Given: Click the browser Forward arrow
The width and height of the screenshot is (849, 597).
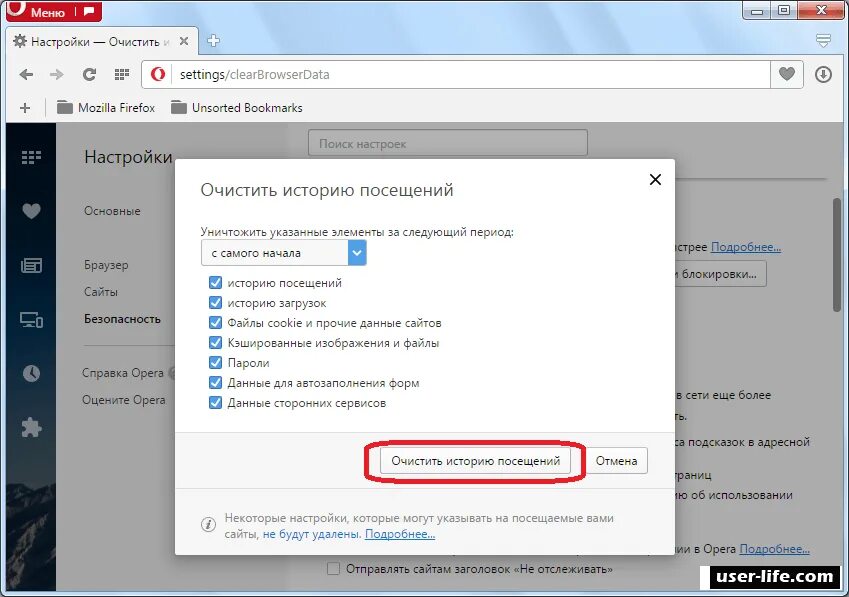Looking at the screenshot, I should click(x=57, y=74).
